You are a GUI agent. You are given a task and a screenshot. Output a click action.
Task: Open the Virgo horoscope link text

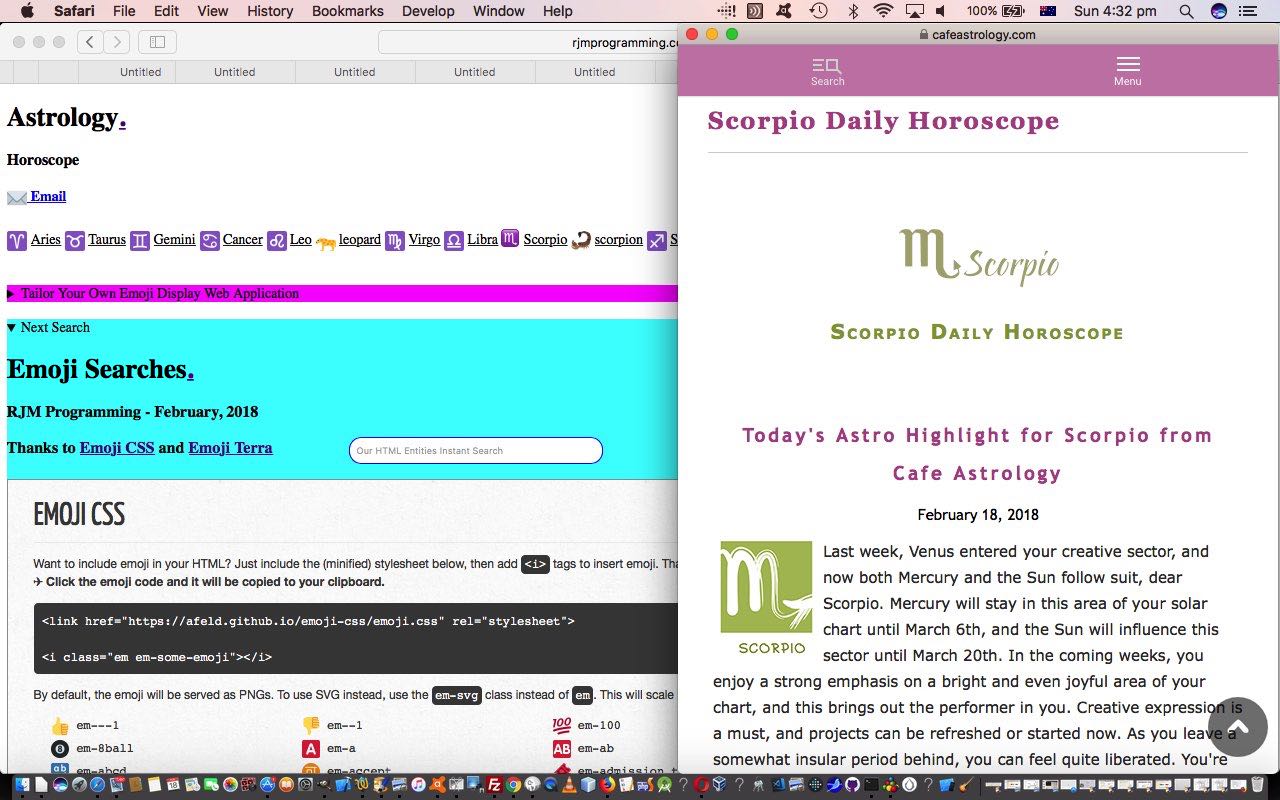(x=424, y=240)
